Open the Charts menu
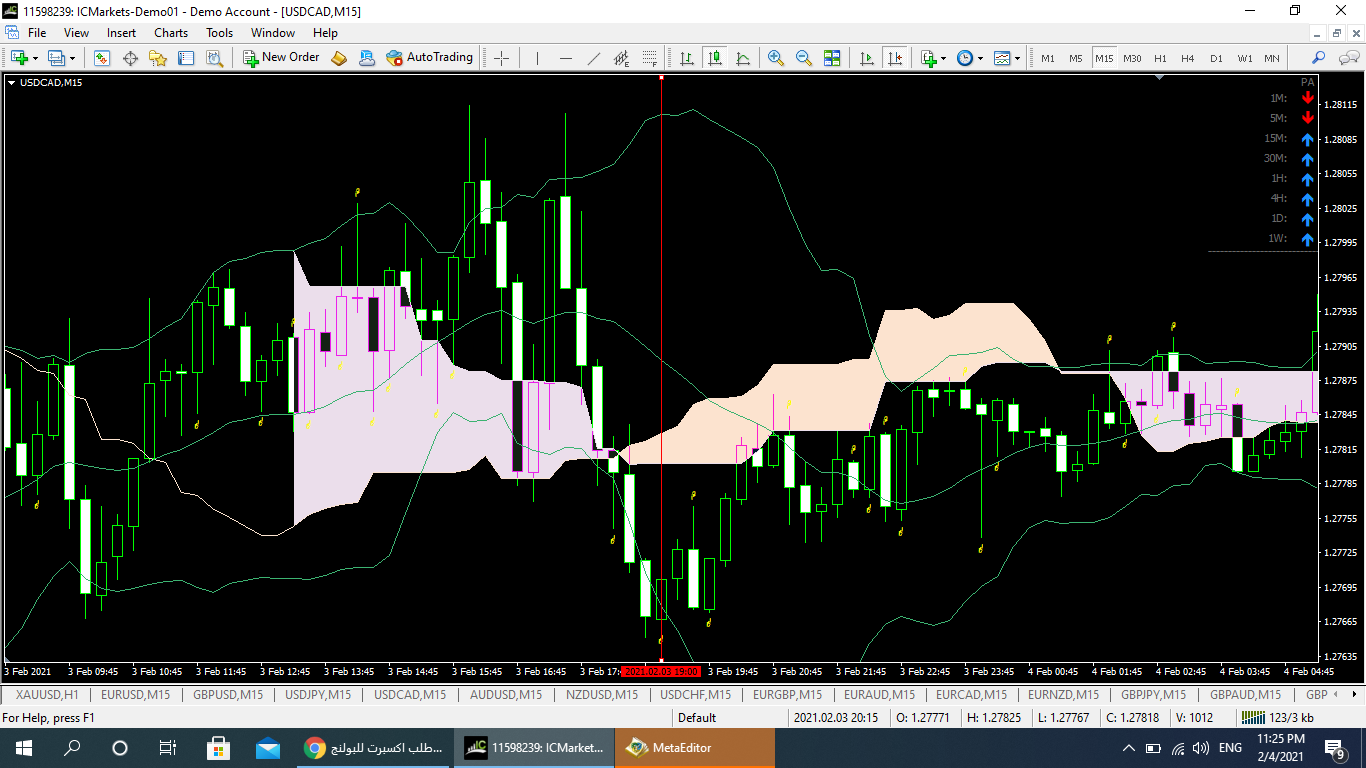This screenshot has width=1366, height=768. (171, 33)
